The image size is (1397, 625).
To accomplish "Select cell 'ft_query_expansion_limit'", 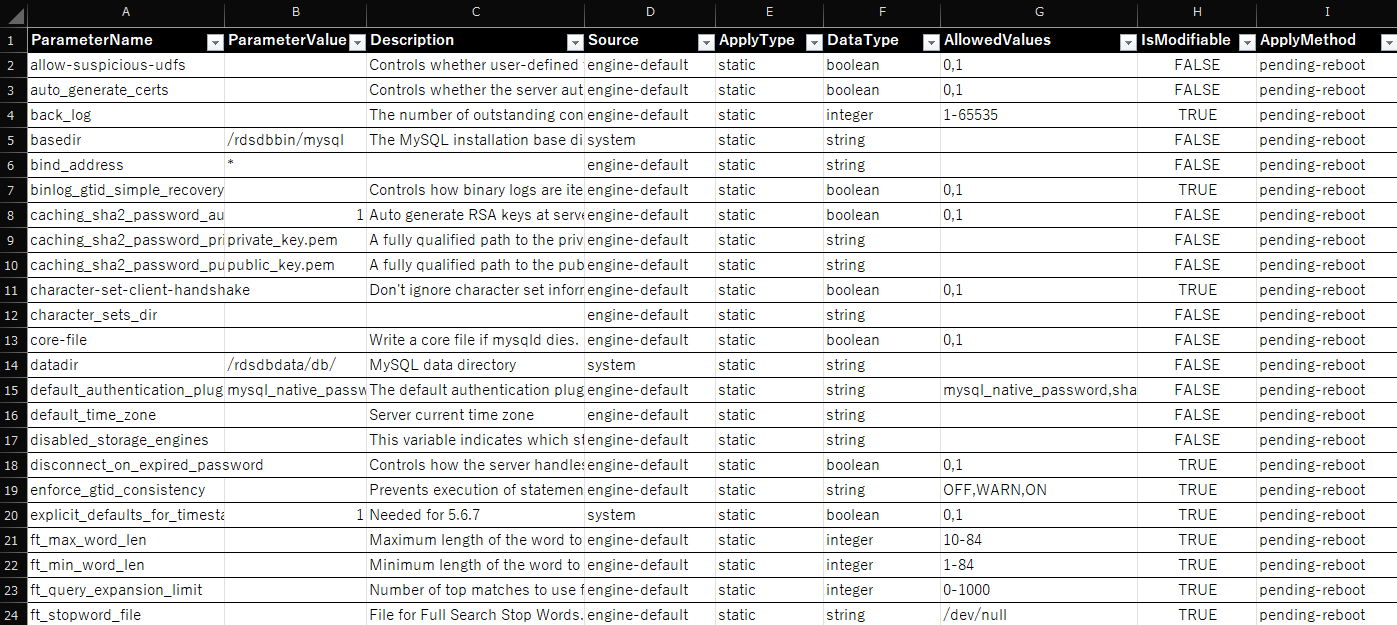I will pyautogui.click(x=125, y=590).
